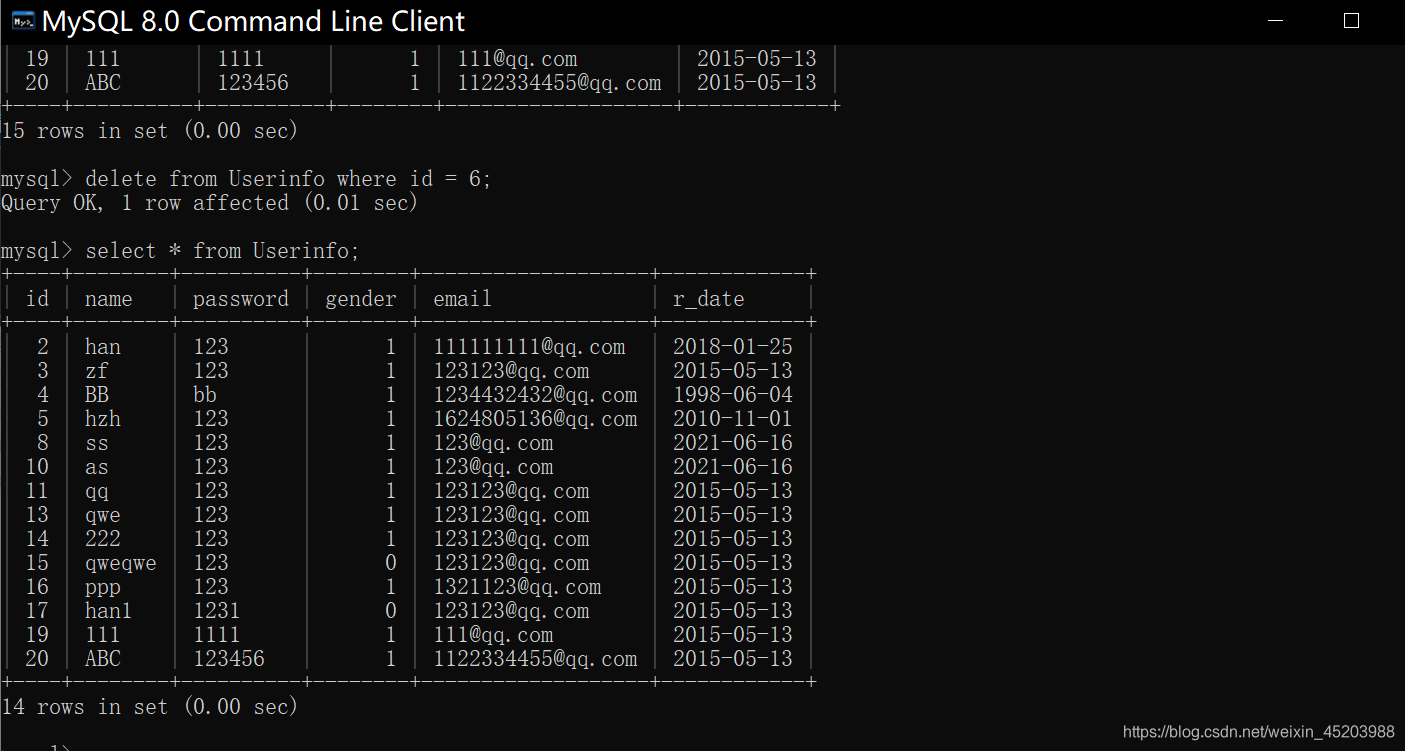1405x751 pixels.
Task: Click the "email" column header
Action: click(x=462, y=299)
